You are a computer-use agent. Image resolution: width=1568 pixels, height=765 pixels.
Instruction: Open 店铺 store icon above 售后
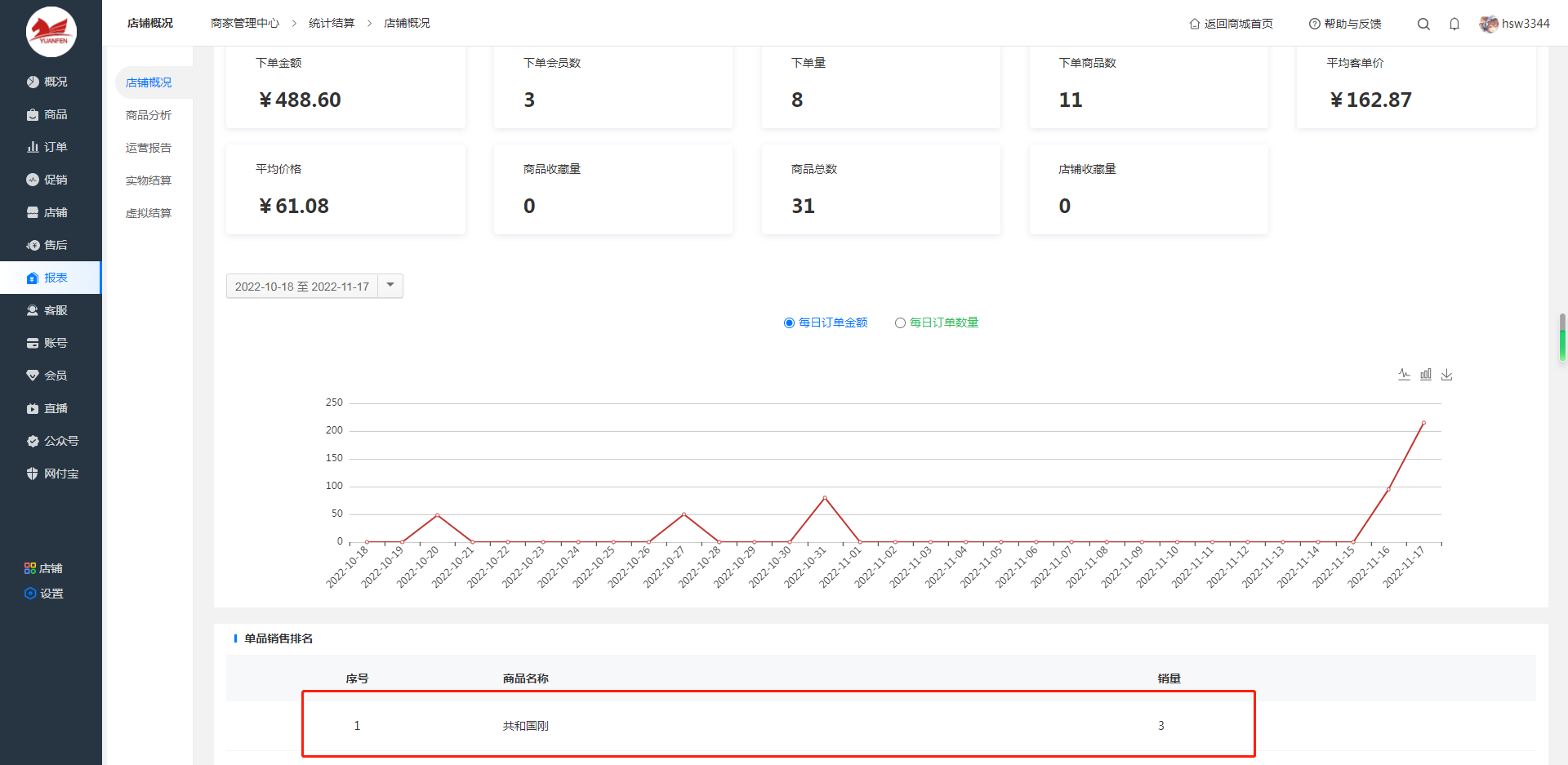tap(33, 212)
